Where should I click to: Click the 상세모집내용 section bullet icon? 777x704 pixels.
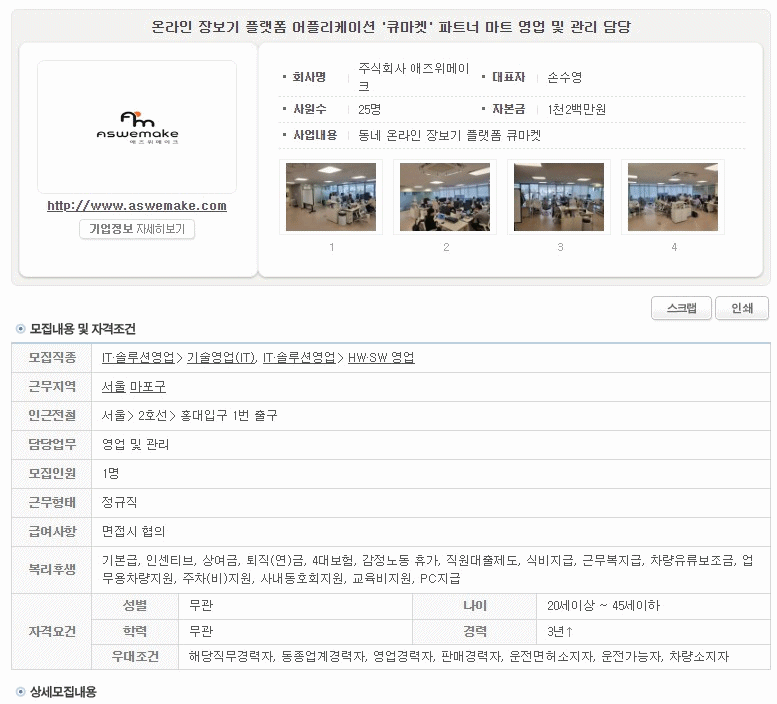click(21, 692)
